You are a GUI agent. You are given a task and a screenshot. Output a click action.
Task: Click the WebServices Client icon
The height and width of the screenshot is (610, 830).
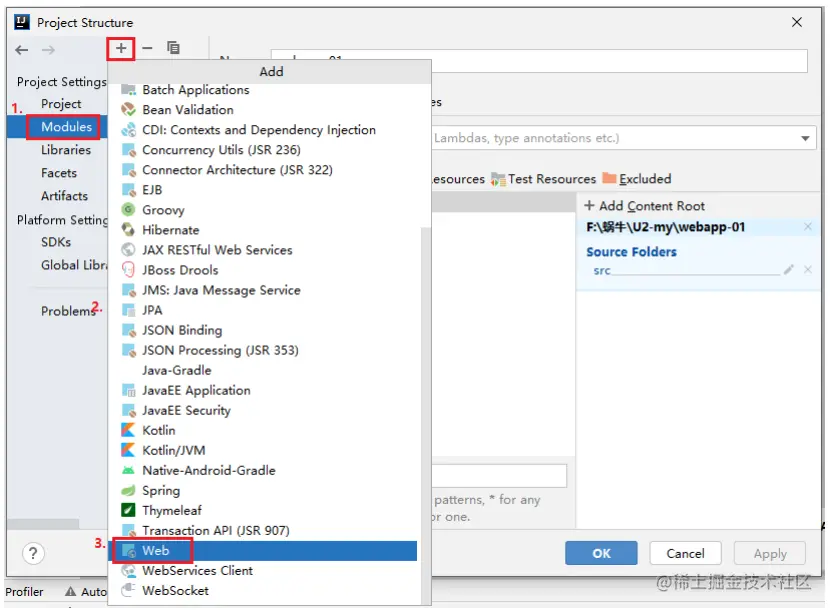pos(129,571)
